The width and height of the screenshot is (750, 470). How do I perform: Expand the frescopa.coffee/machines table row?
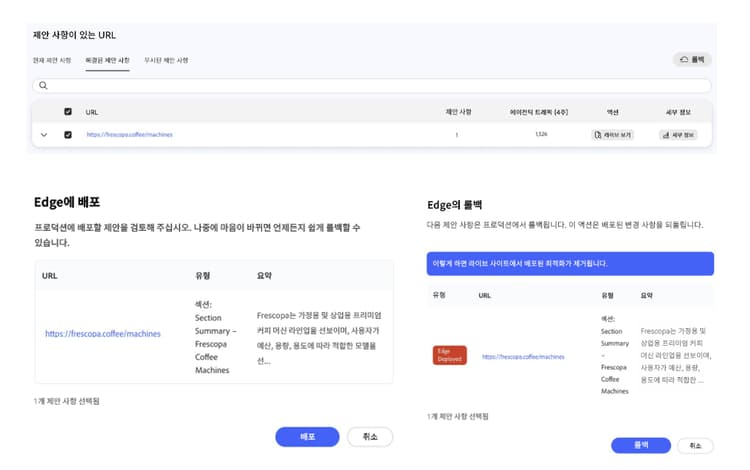(44, 135)
